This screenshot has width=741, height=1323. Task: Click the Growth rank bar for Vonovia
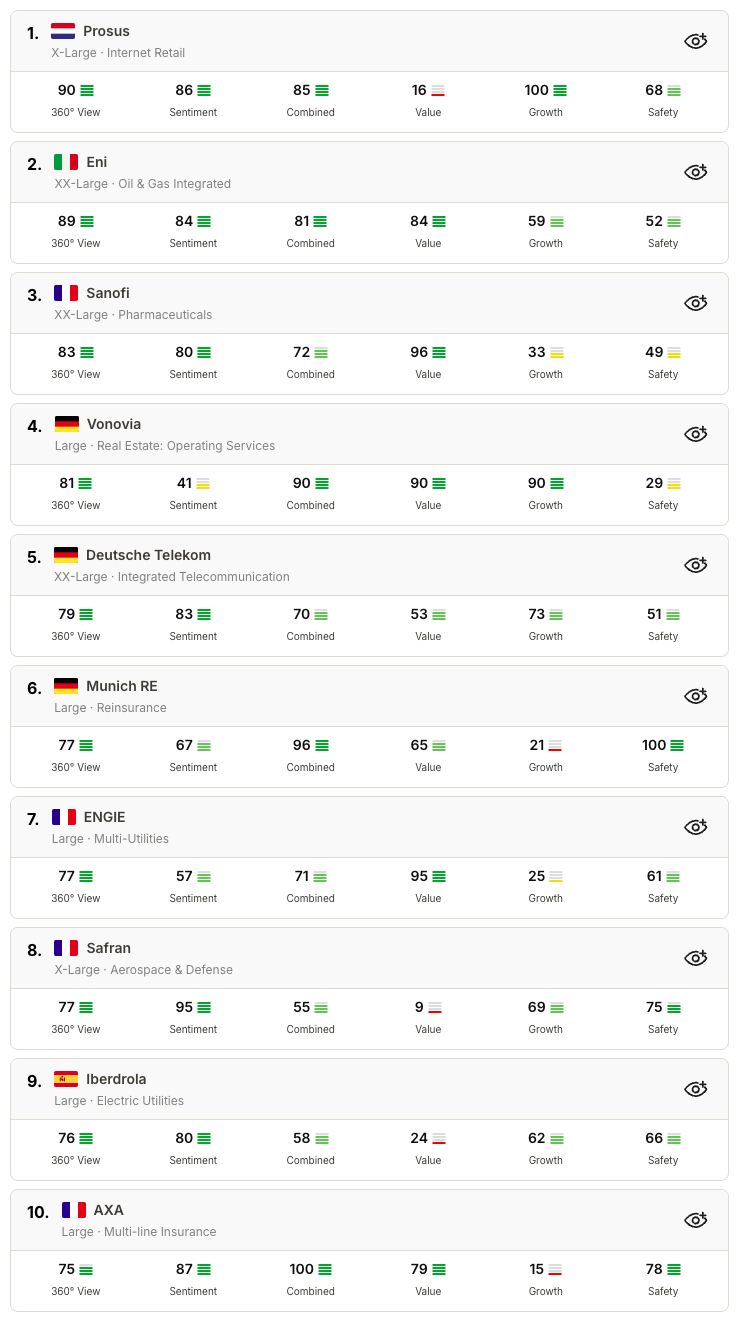tap(557, 483)
